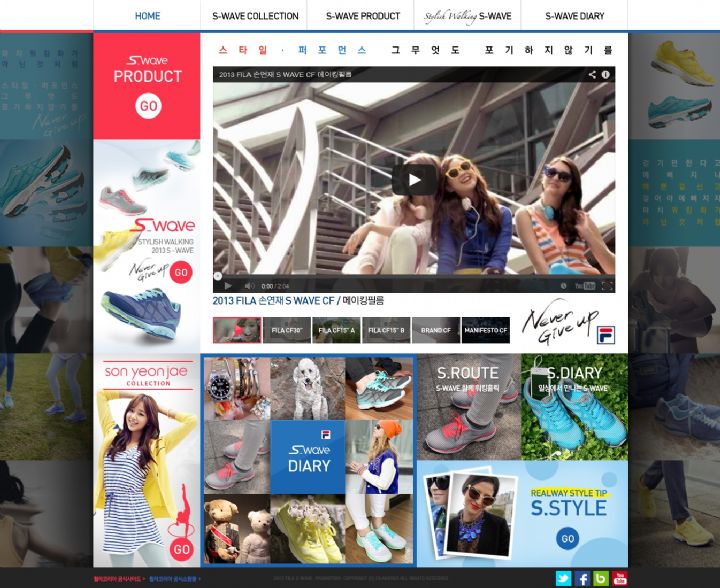
Task: Play the video with center play button
Action: point(414,180)
